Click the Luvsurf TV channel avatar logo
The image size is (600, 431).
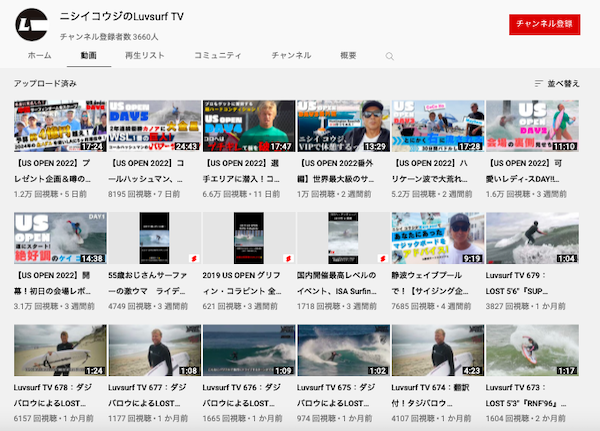(32, 24)
